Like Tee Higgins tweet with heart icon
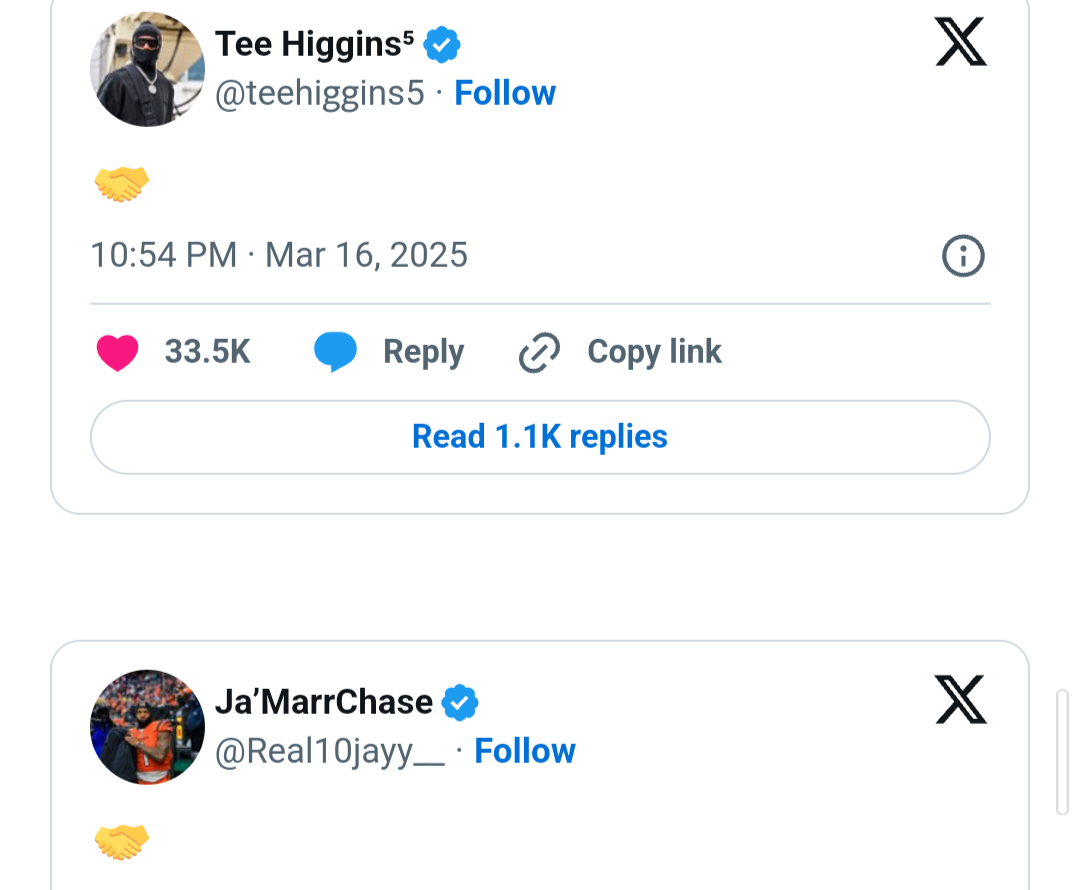This screenshot has height=890, width=1080. pos(117,352)
